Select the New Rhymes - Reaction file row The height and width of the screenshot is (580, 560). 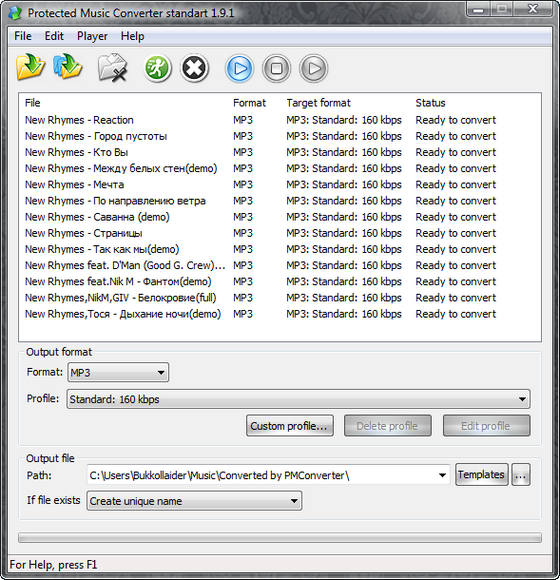(280, 120)
